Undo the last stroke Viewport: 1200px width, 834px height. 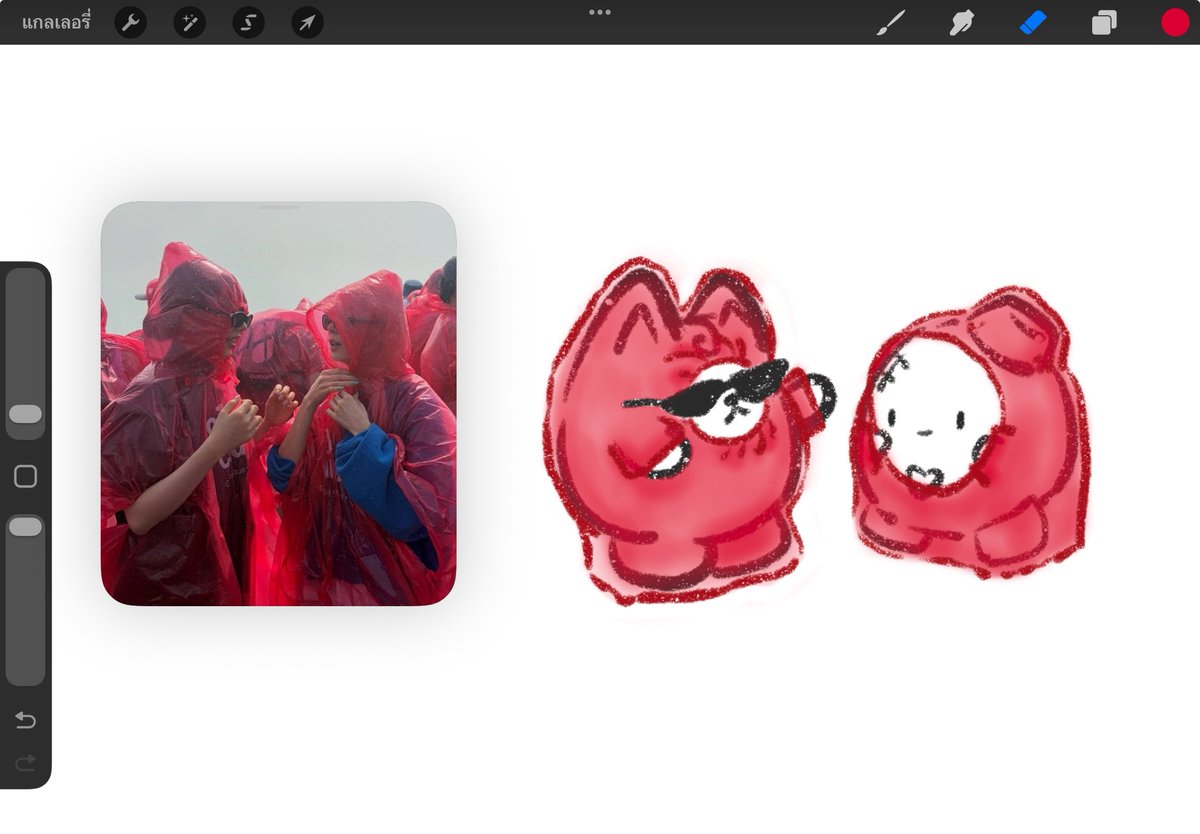(25, 720)
